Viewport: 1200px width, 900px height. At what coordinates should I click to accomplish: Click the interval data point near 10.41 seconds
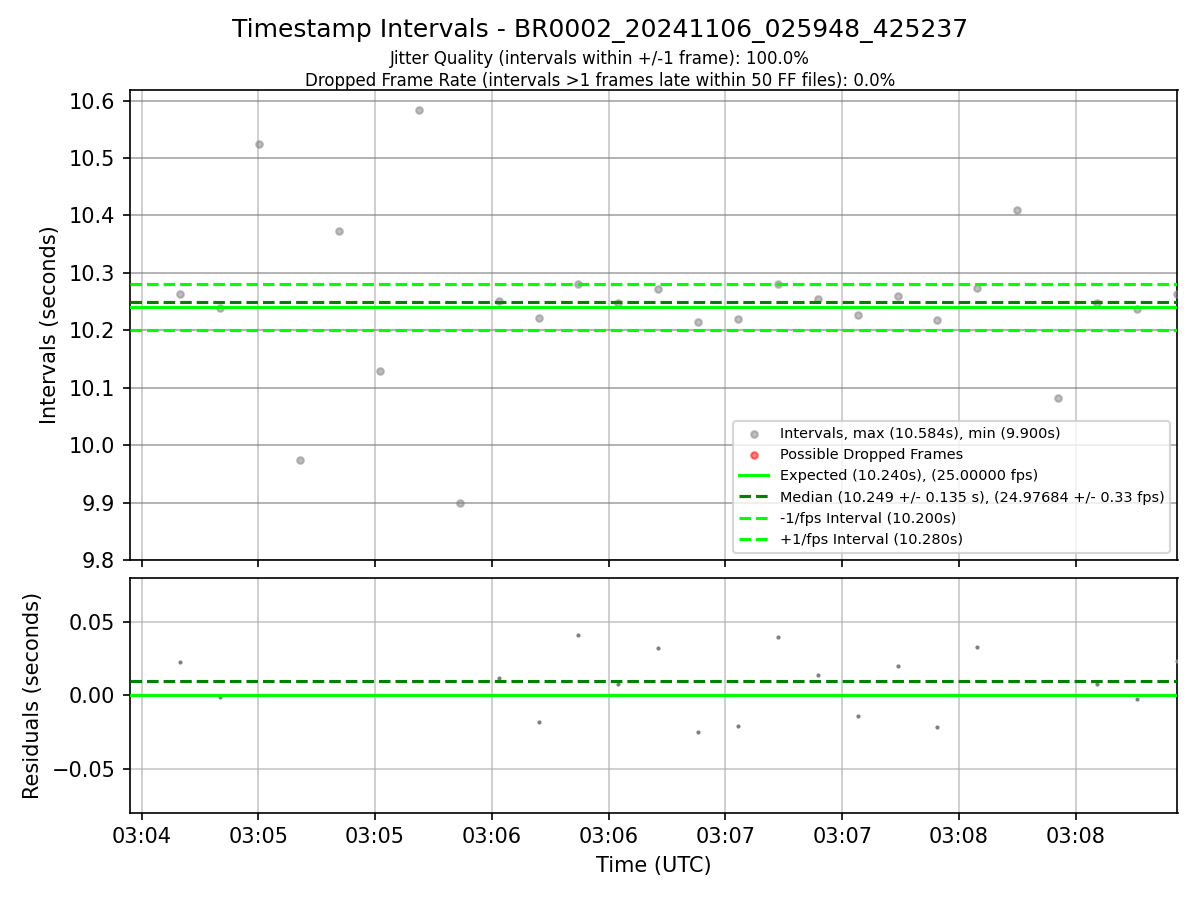pos(1017,210)
